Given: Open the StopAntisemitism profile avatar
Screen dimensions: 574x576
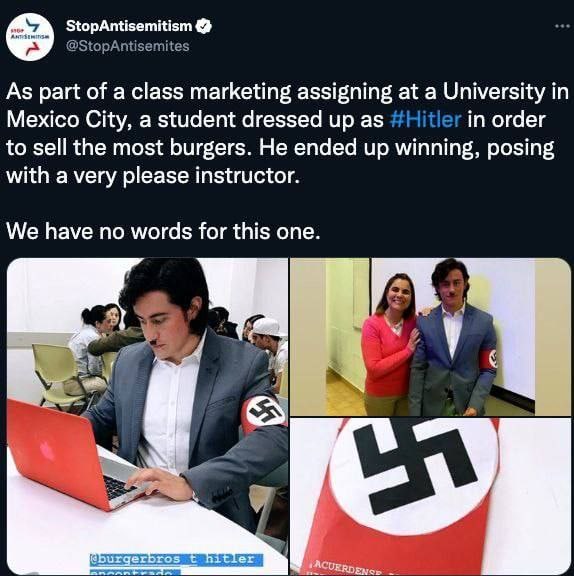Looking at the screenshot, I should pyautogui.click(x=30, y=36).
